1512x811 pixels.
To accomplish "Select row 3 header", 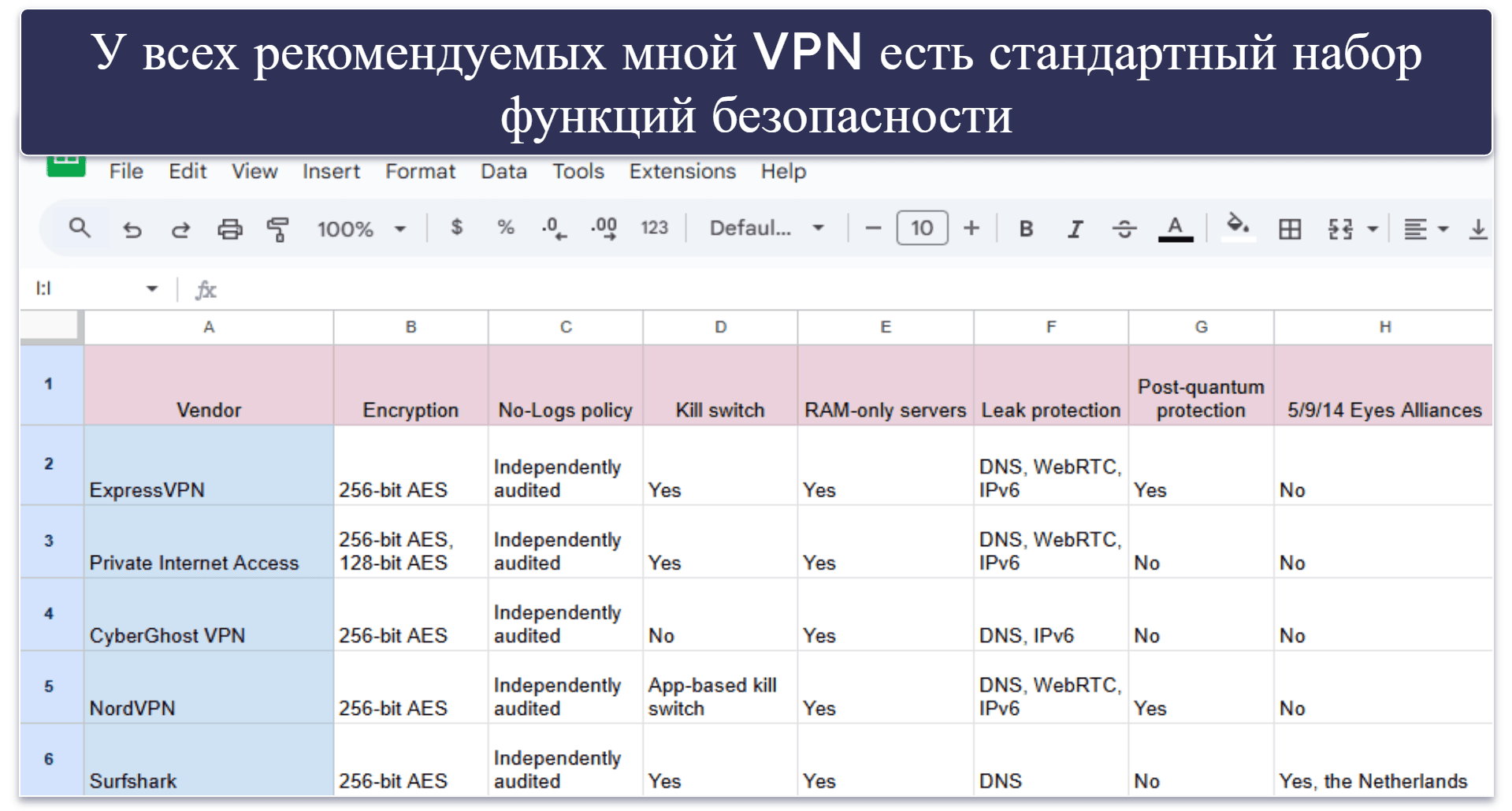I will click(x=51, y=541).
